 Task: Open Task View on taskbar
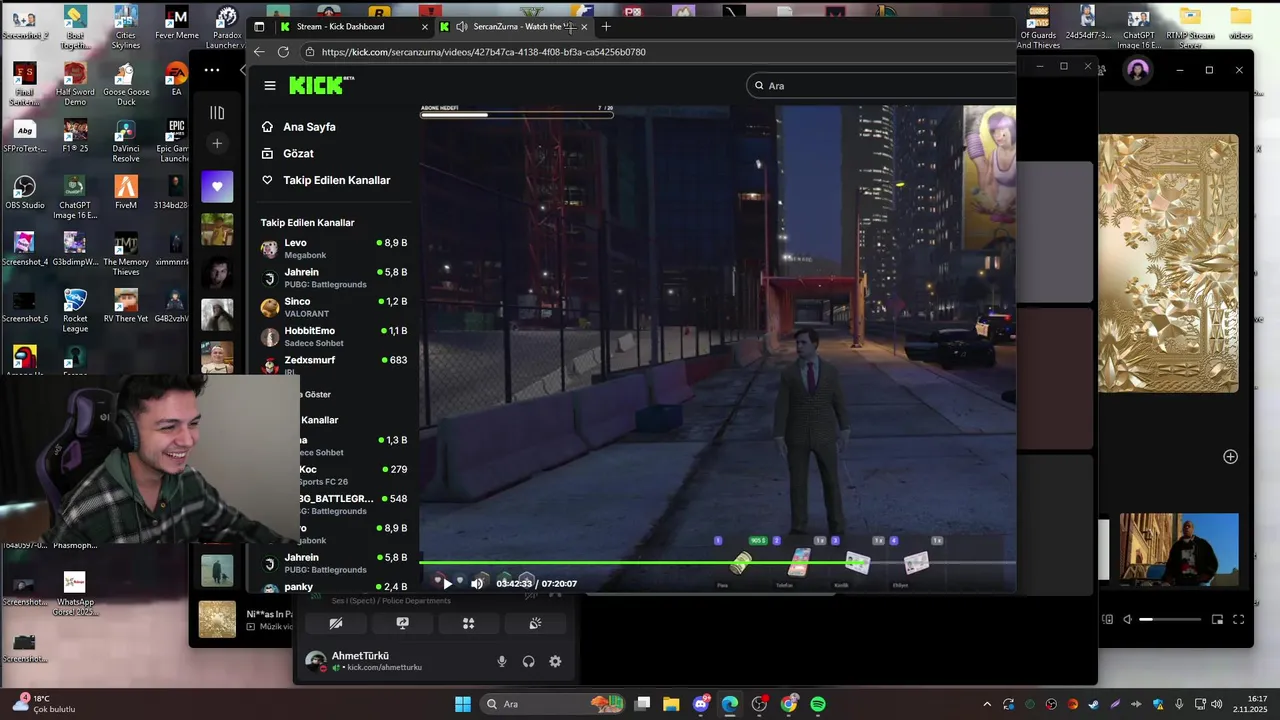tap(643, 704)
